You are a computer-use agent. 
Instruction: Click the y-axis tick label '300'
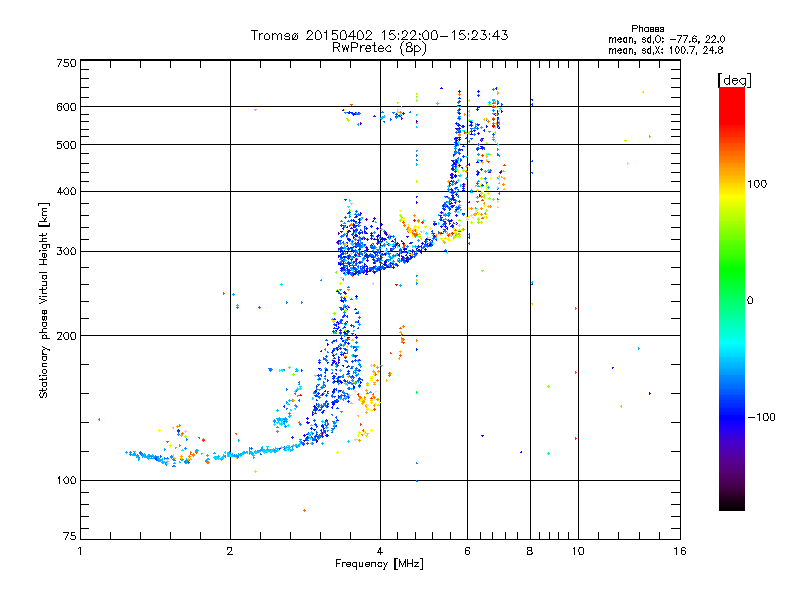click(x=67, y=252)
